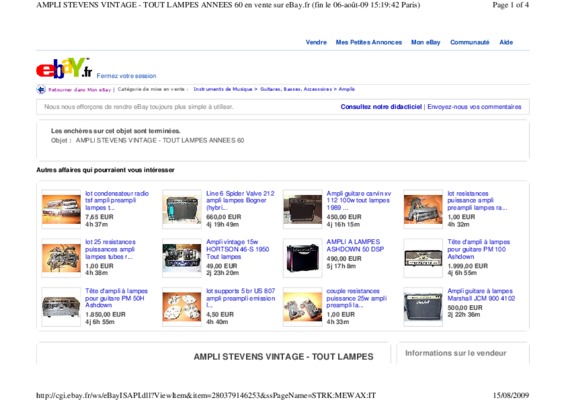
Task: Click lot 25 resistances thumbnail
Action: click(x=61, y=258)
